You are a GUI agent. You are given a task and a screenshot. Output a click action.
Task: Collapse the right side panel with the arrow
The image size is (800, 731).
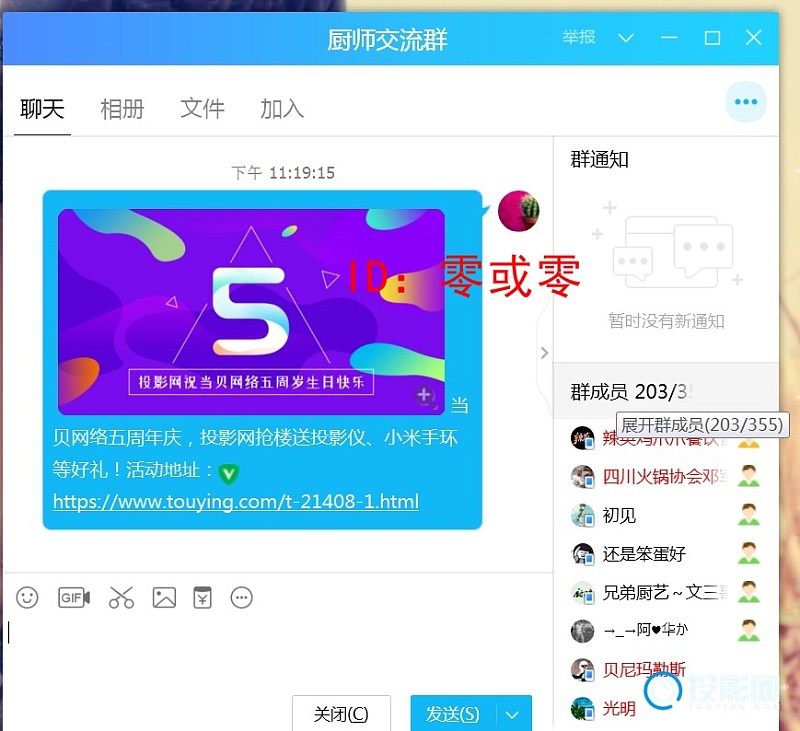pyautogui.click(x=544, y=352)
